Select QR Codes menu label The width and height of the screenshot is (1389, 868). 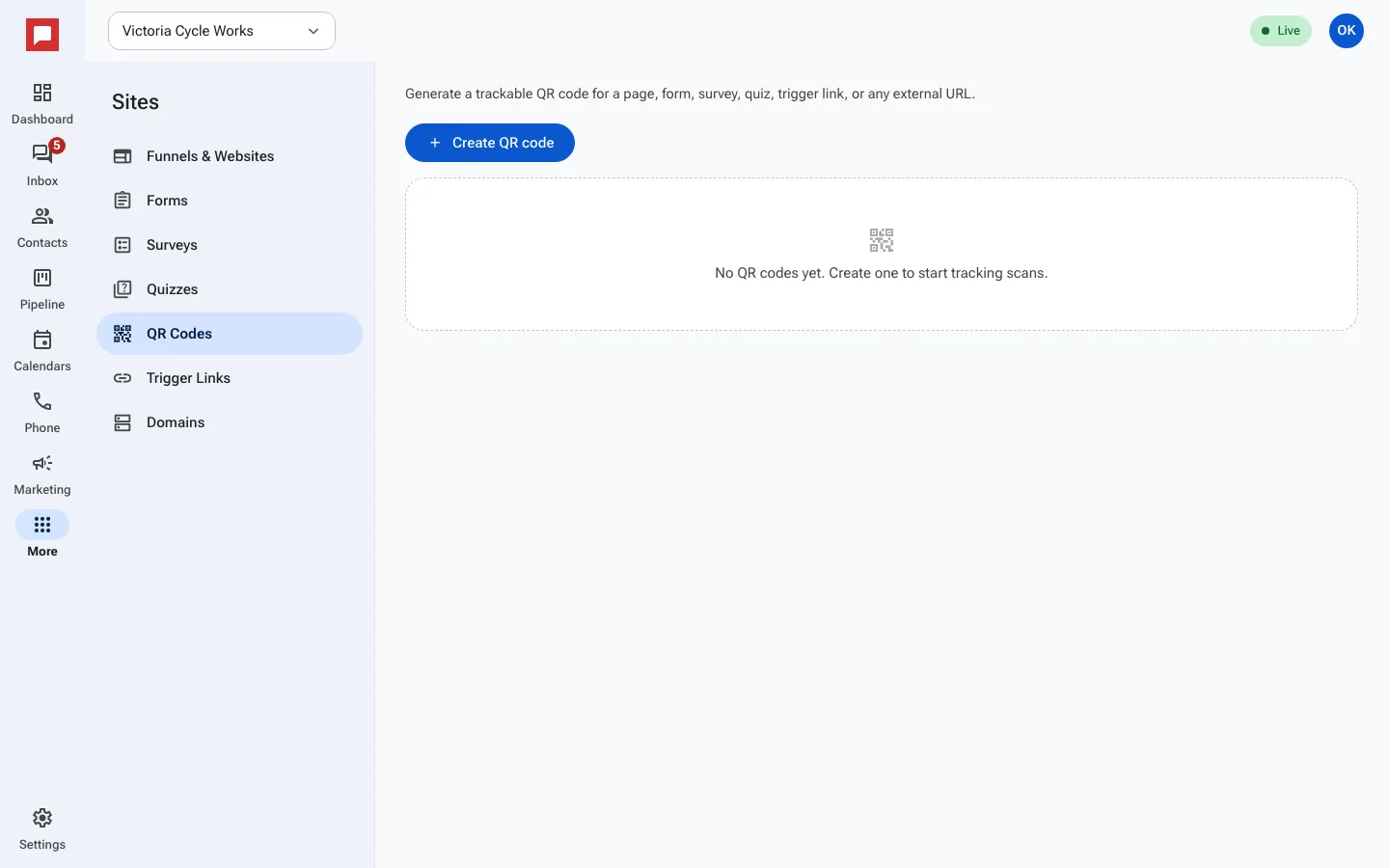(179, 334)
